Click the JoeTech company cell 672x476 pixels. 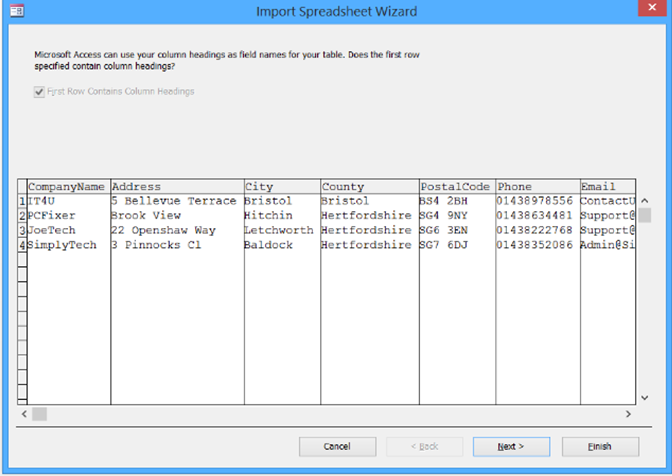pos(69,231)
